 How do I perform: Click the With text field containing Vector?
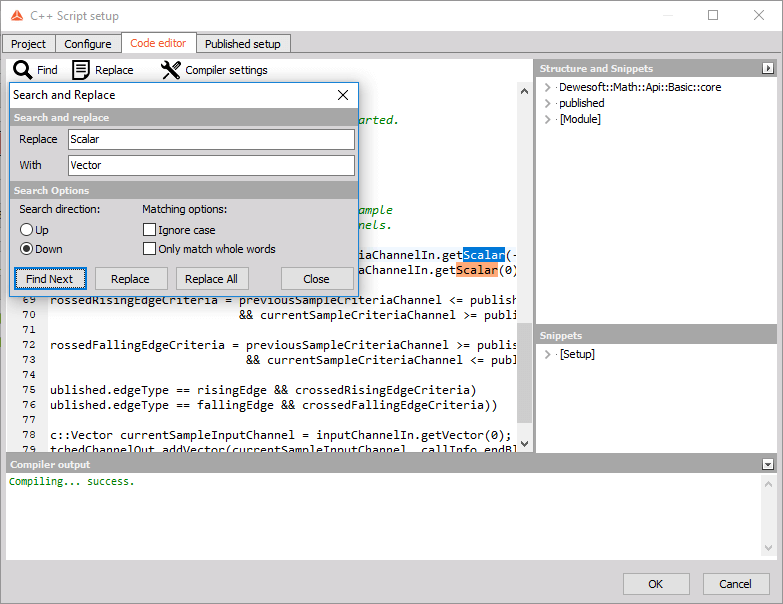click(211, 165)
